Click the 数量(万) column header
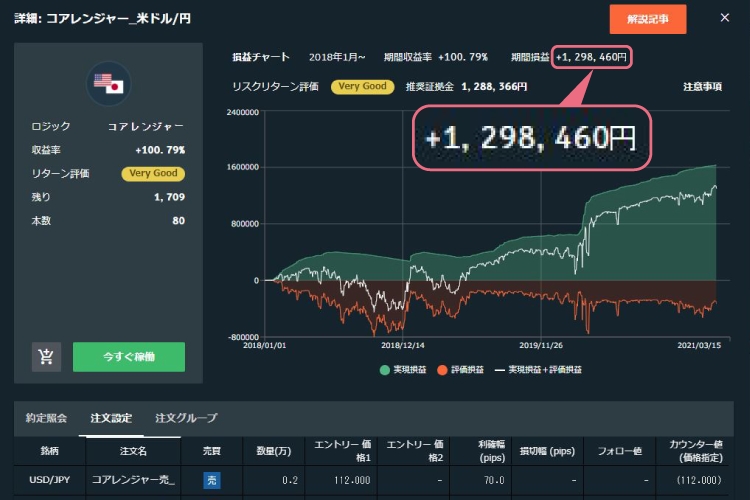The image size is (750, 500). pos(274,451)
